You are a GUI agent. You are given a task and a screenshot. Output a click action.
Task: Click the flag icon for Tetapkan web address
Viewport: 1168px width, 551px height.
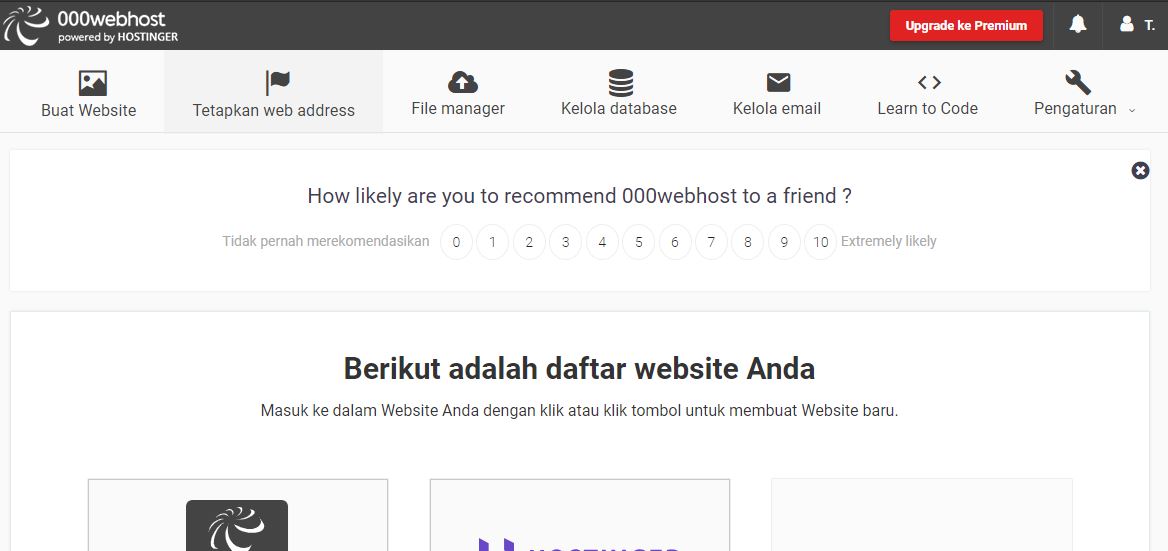(277, 83)
